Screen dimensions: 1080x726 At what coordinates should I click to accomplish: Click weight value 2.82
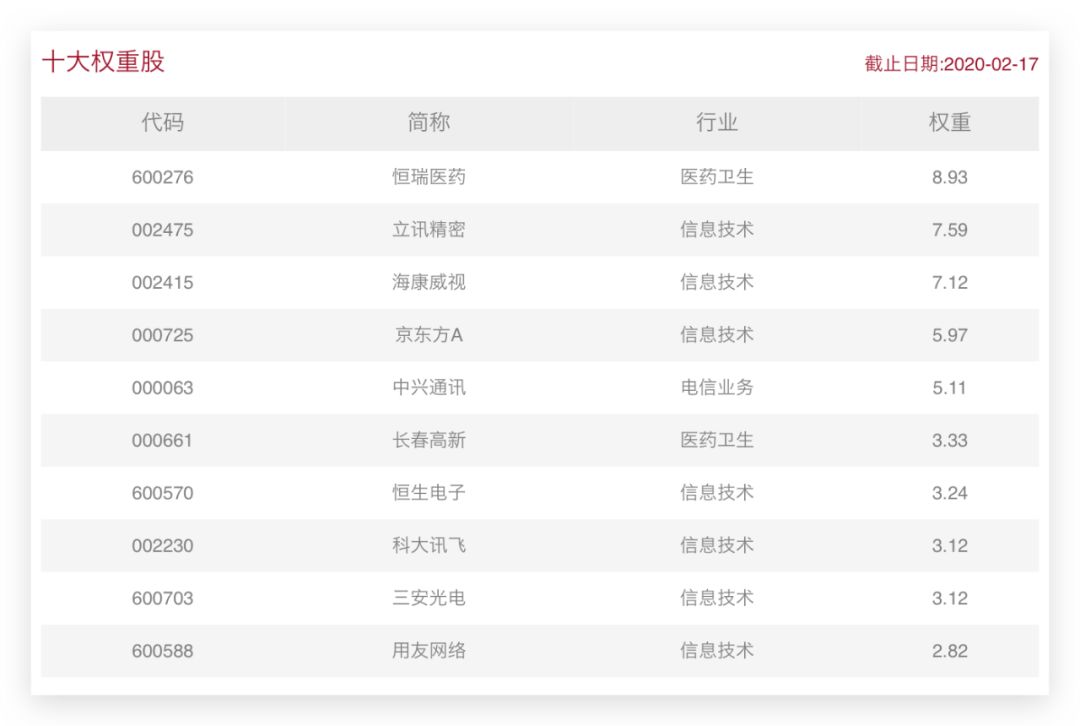tap(950, 652)
